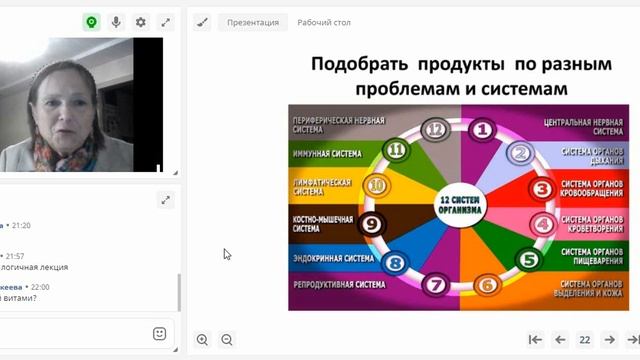Click the slide number 22 field

[585, 340]
